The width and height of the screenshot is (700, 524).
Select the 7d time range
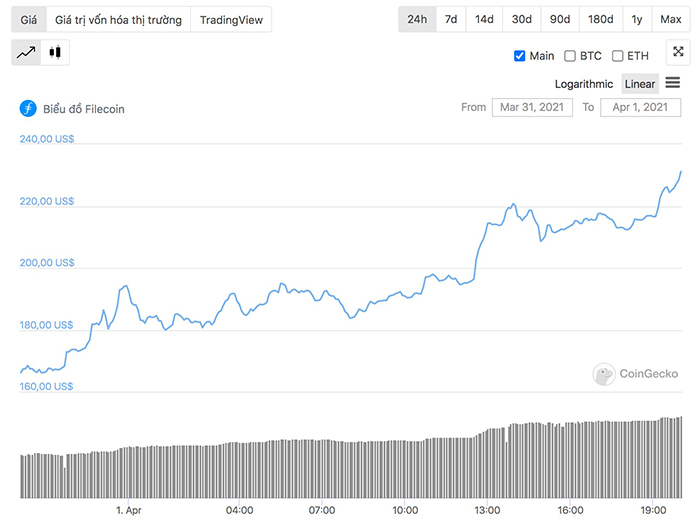[451, 20]
